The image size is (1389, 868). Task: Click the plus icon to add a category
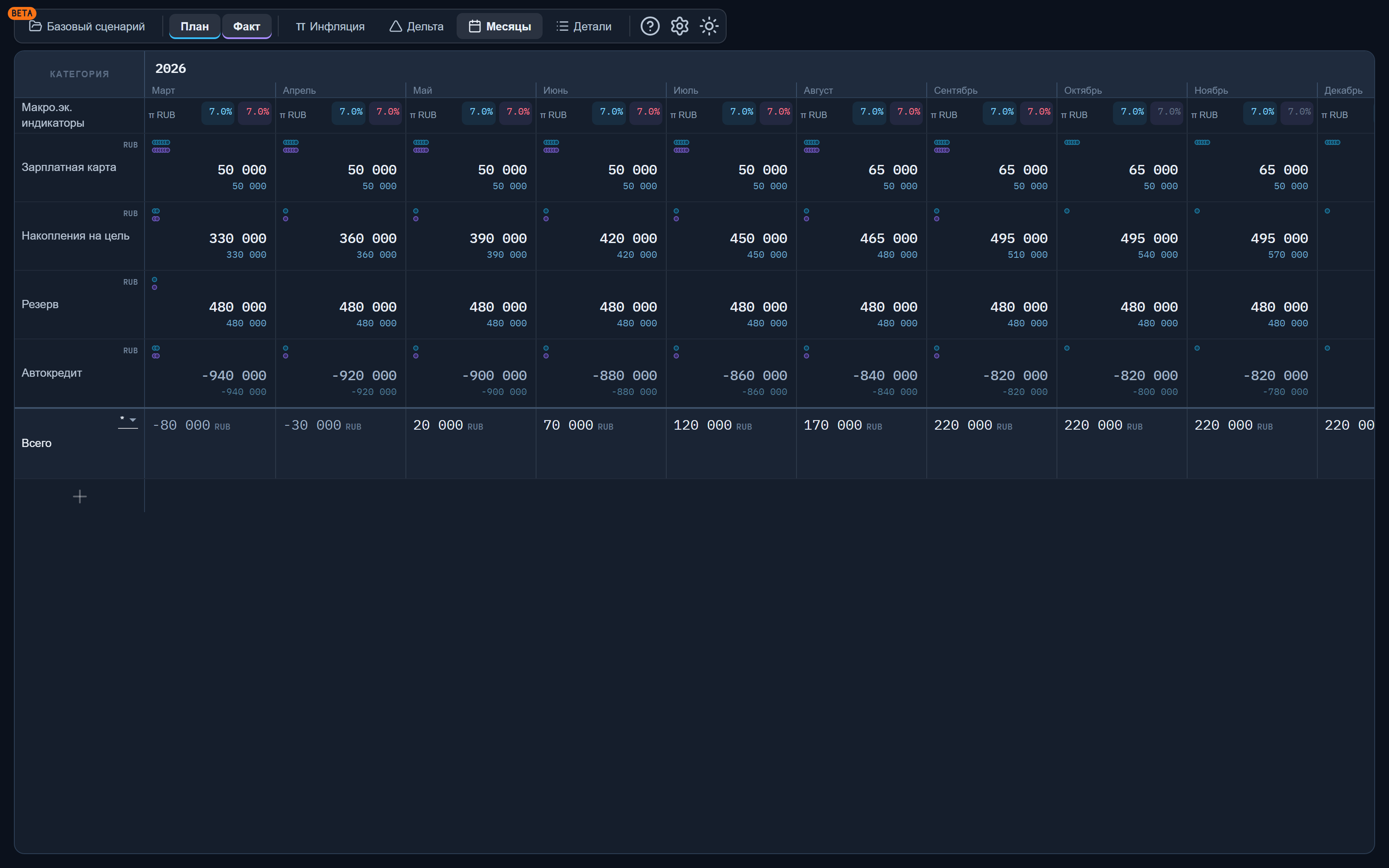pos(80,496)
